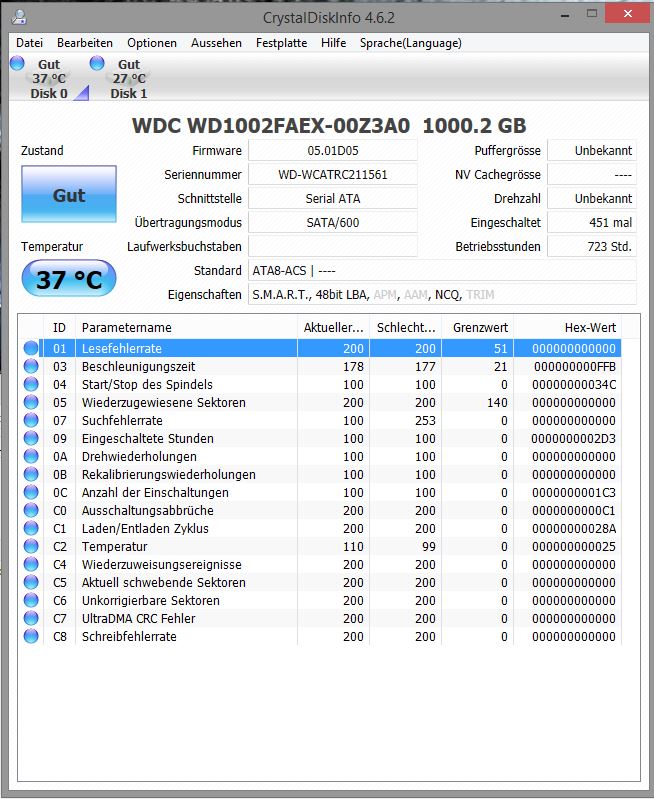This screenshot has width=654, height=799.
Task: Click the status orb for Lesefehlerrate row
Action: pos(31,348)
